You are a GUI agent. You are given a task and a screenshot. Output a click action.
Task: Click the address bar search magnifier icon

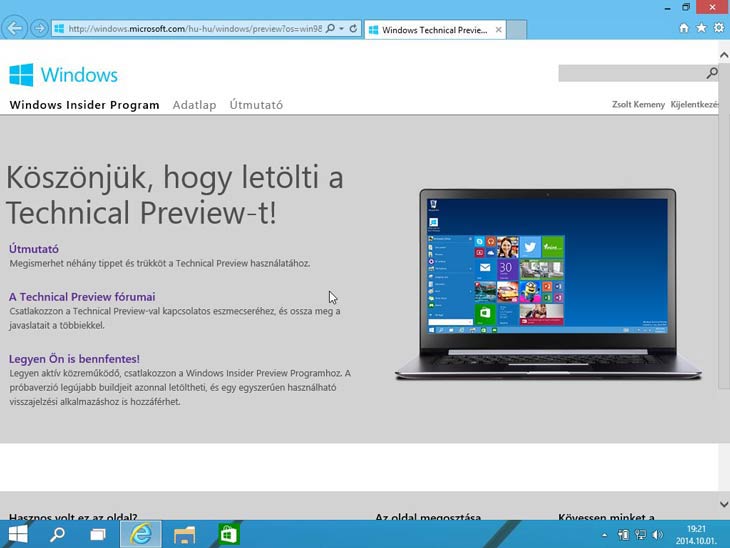[x=330, y=28]
